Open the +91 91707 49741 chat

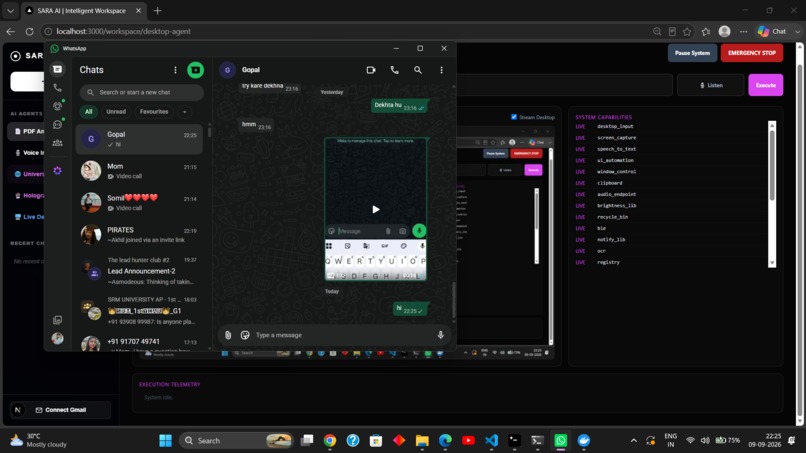coord(139,343)
